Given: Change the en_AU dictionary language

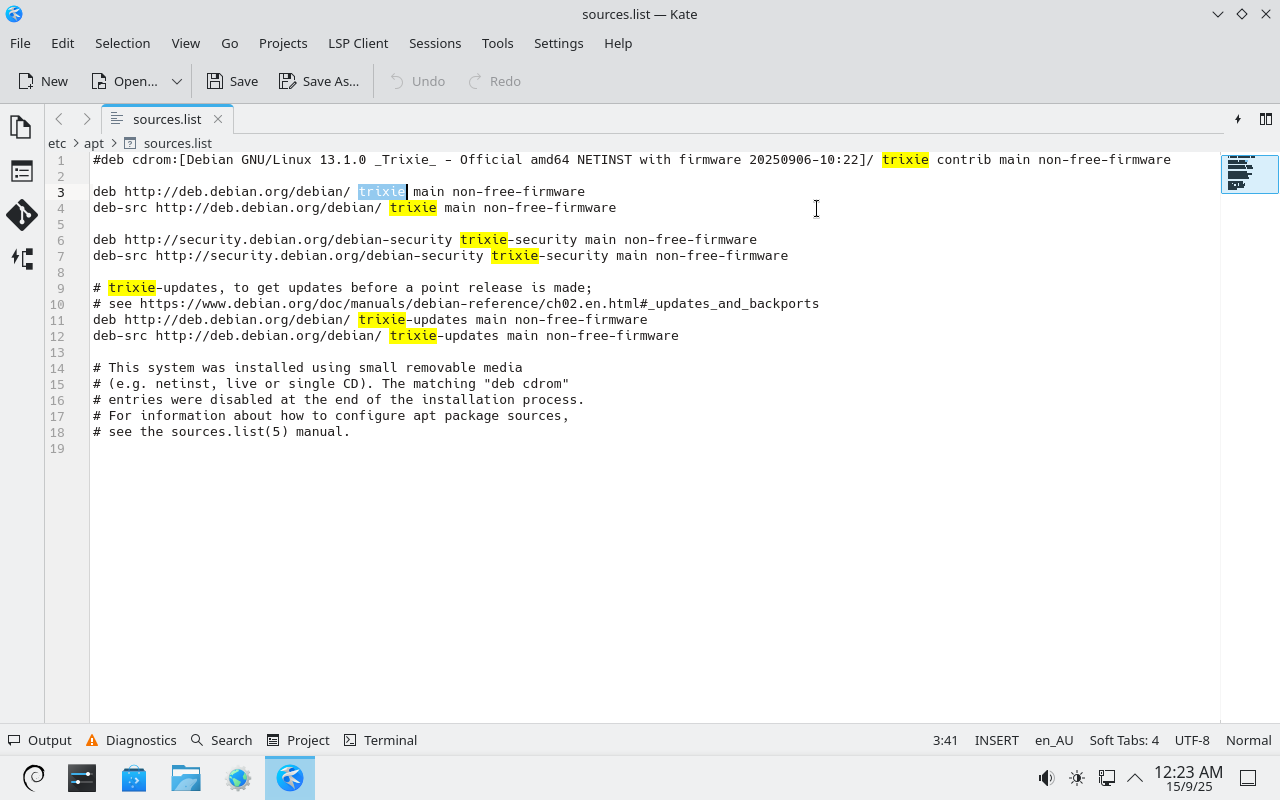Looking at the screenshot, I should (x=1054, y=740).
